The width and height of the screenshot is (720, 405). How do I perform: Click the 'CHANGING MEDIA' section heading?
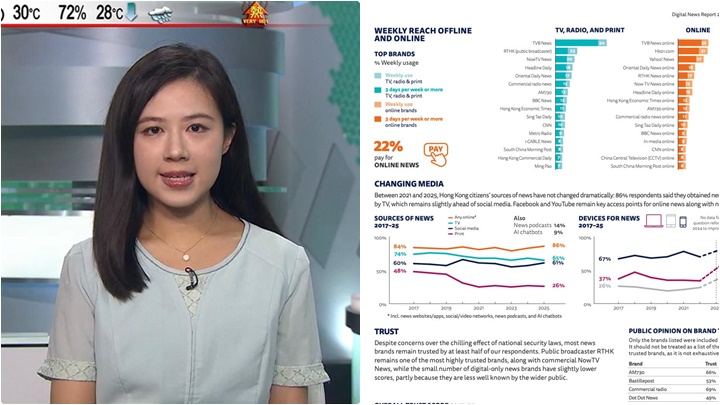click(x=409, y=184)
